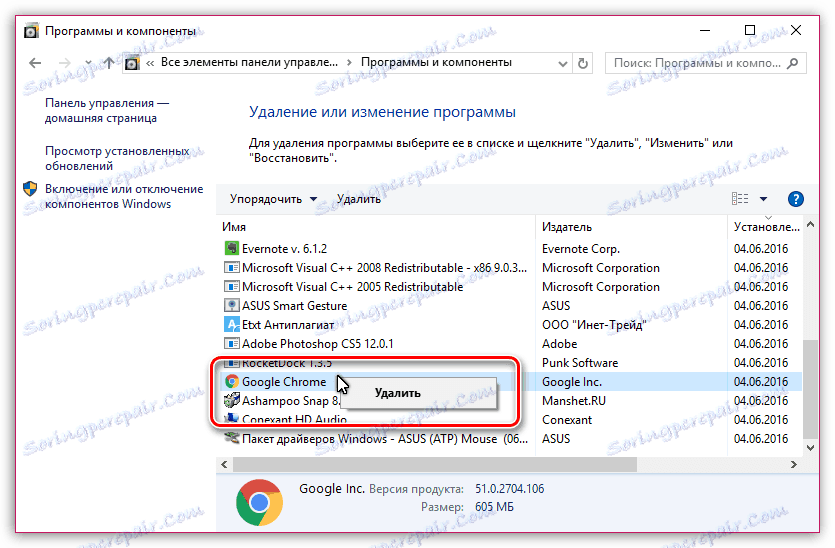835x548 pixels.
Task: Click the Visual C++ 2005 Redistributable icon
Action: [232, 287]
